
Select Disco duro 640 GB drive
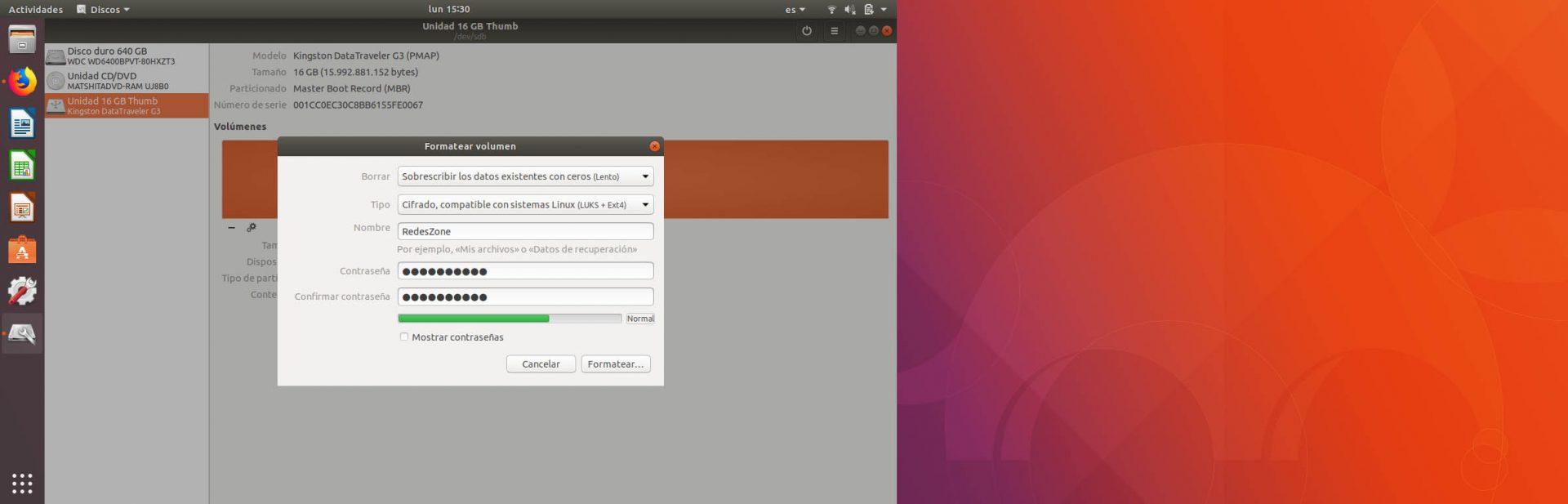click(x=127, y=56)
